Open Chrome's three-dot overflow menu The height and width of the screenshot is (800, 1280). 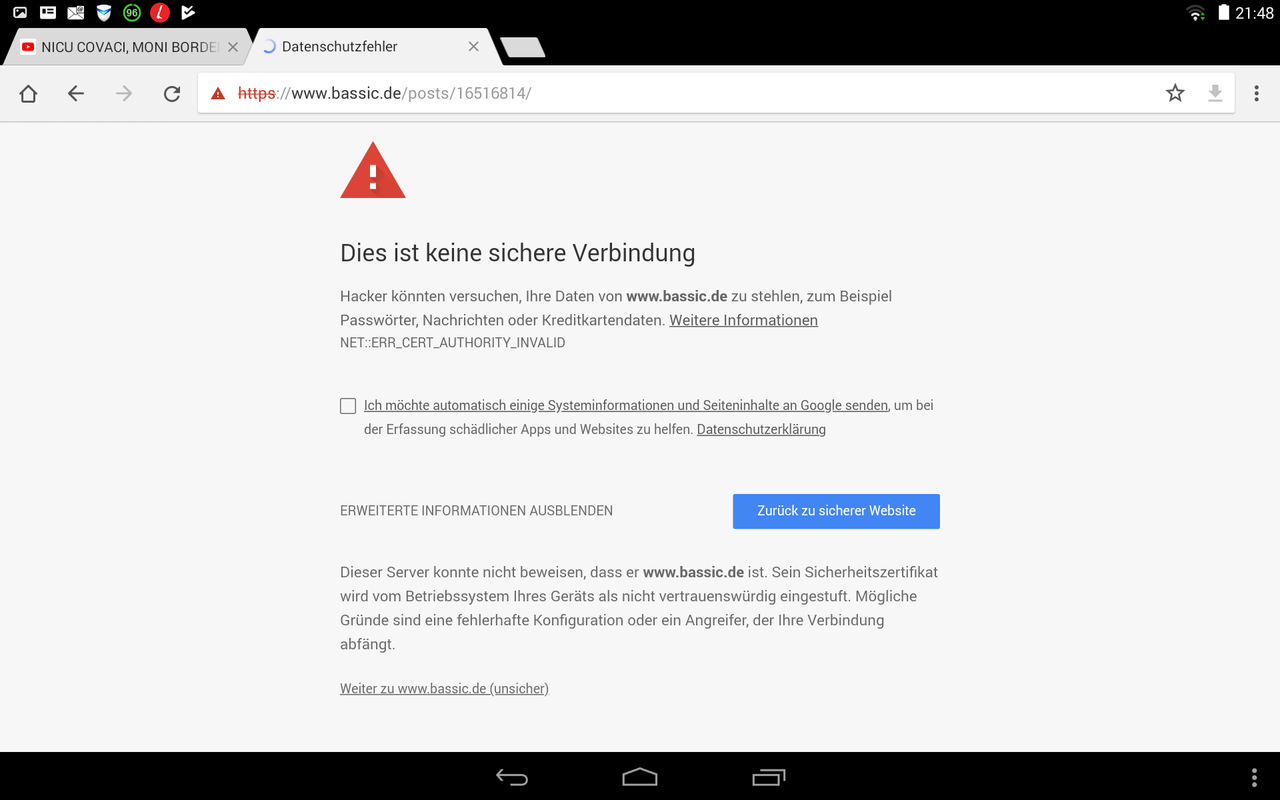1257,93
